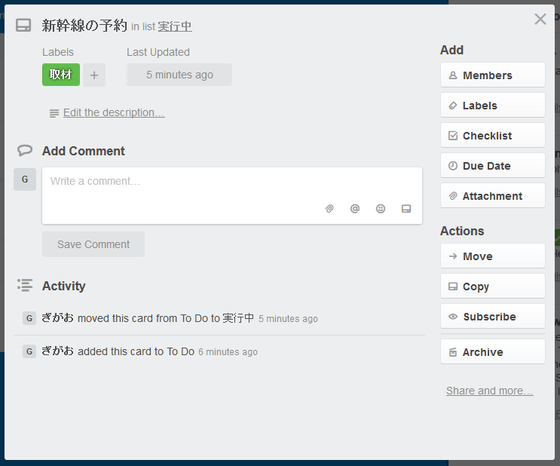Click the green 取材 label
The height and width of the screenshot is (466, 560).
[61, 75]
